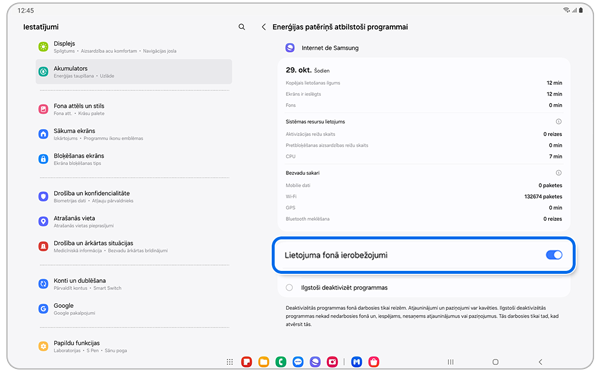This screenshot has width=600, height=371.
Task: Click the Displejs green icon
Action: pyautogui.click(x=43, y=47)
